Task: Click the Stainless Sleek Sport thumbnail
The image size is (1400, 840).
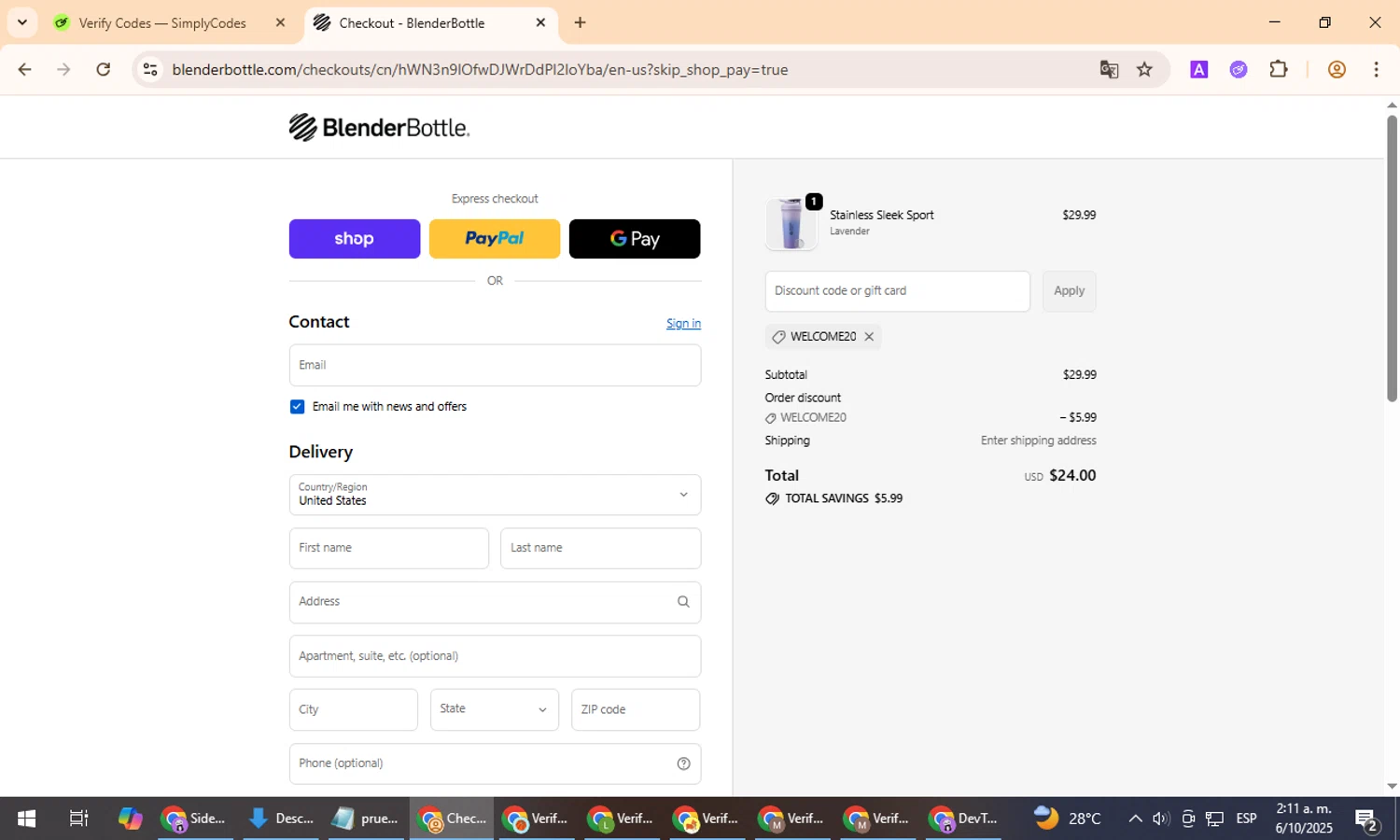Action: (x=791, y=224)
